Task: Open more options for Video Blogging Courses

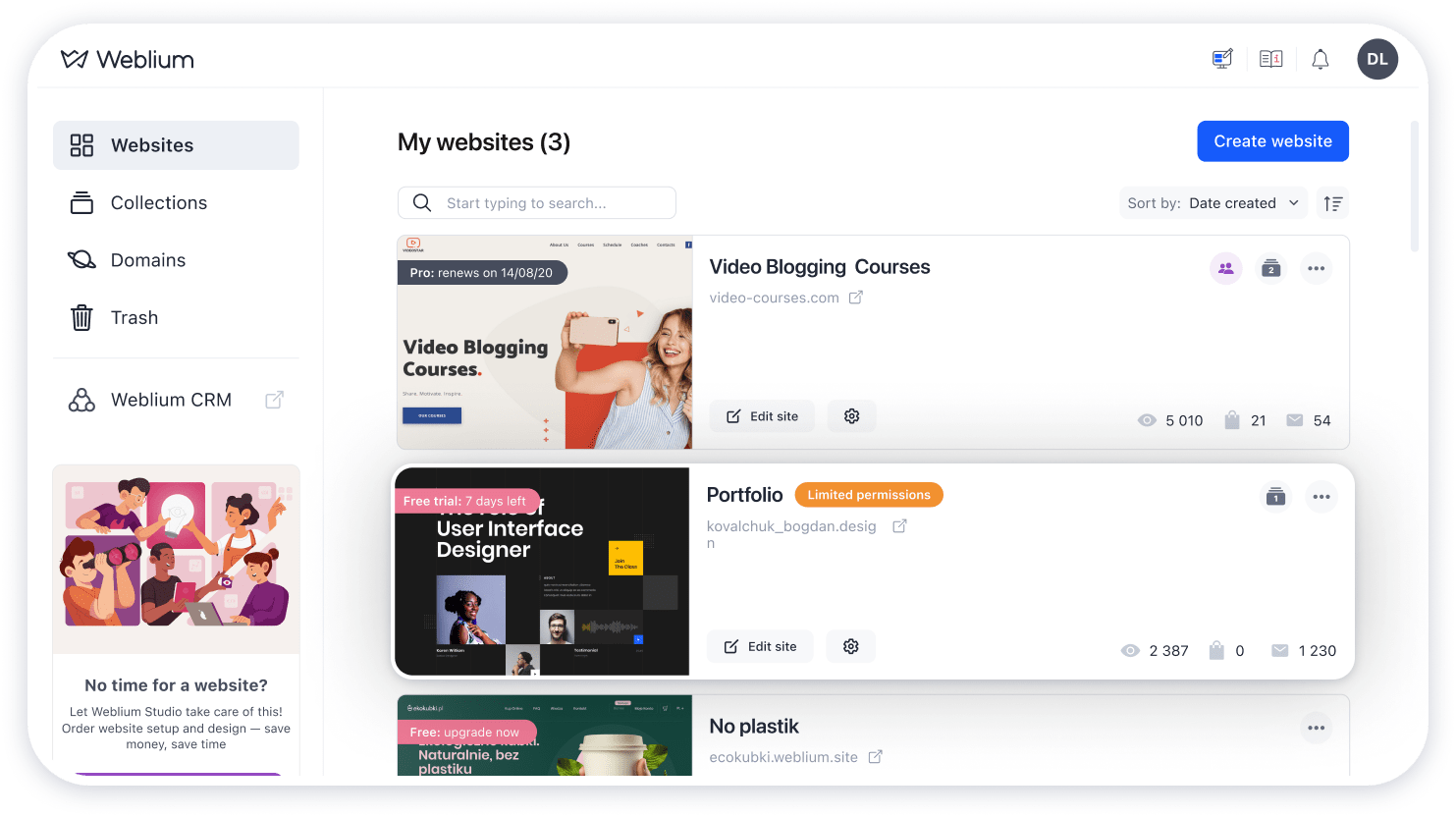Action: pyautogui.click(x=1317, y=268)
